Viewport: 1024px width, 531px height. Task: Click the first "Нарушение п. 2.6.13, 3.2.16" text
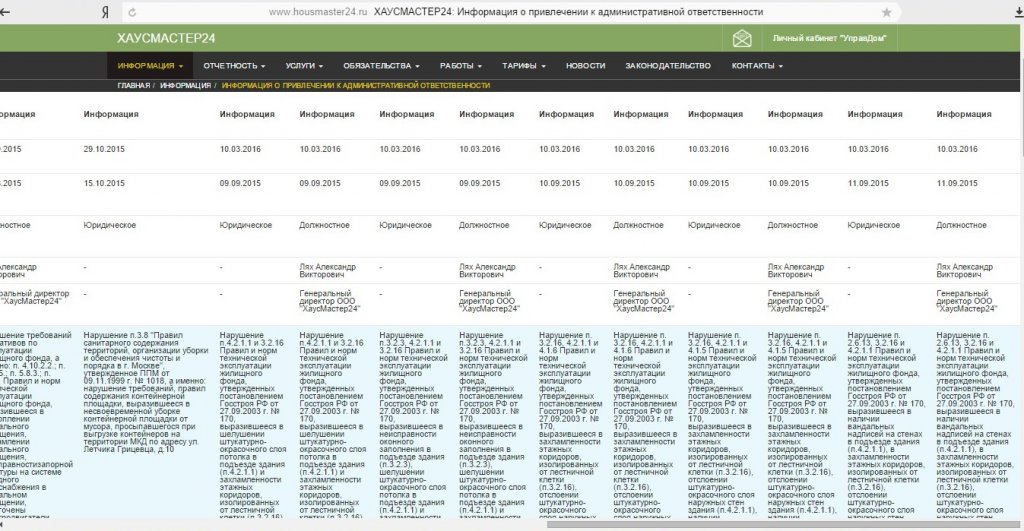[886, 425]
